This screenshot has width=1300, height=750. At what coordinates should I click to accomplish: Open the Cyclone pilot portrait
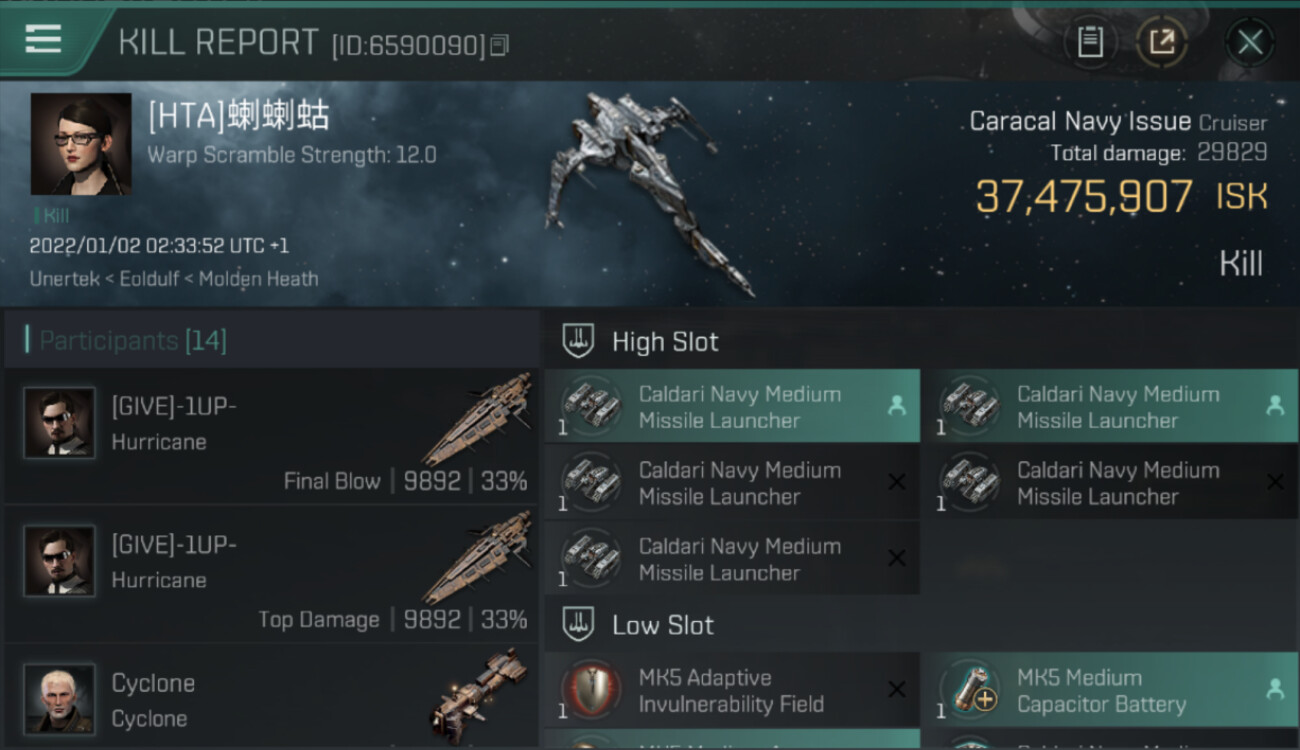[60, 698]
